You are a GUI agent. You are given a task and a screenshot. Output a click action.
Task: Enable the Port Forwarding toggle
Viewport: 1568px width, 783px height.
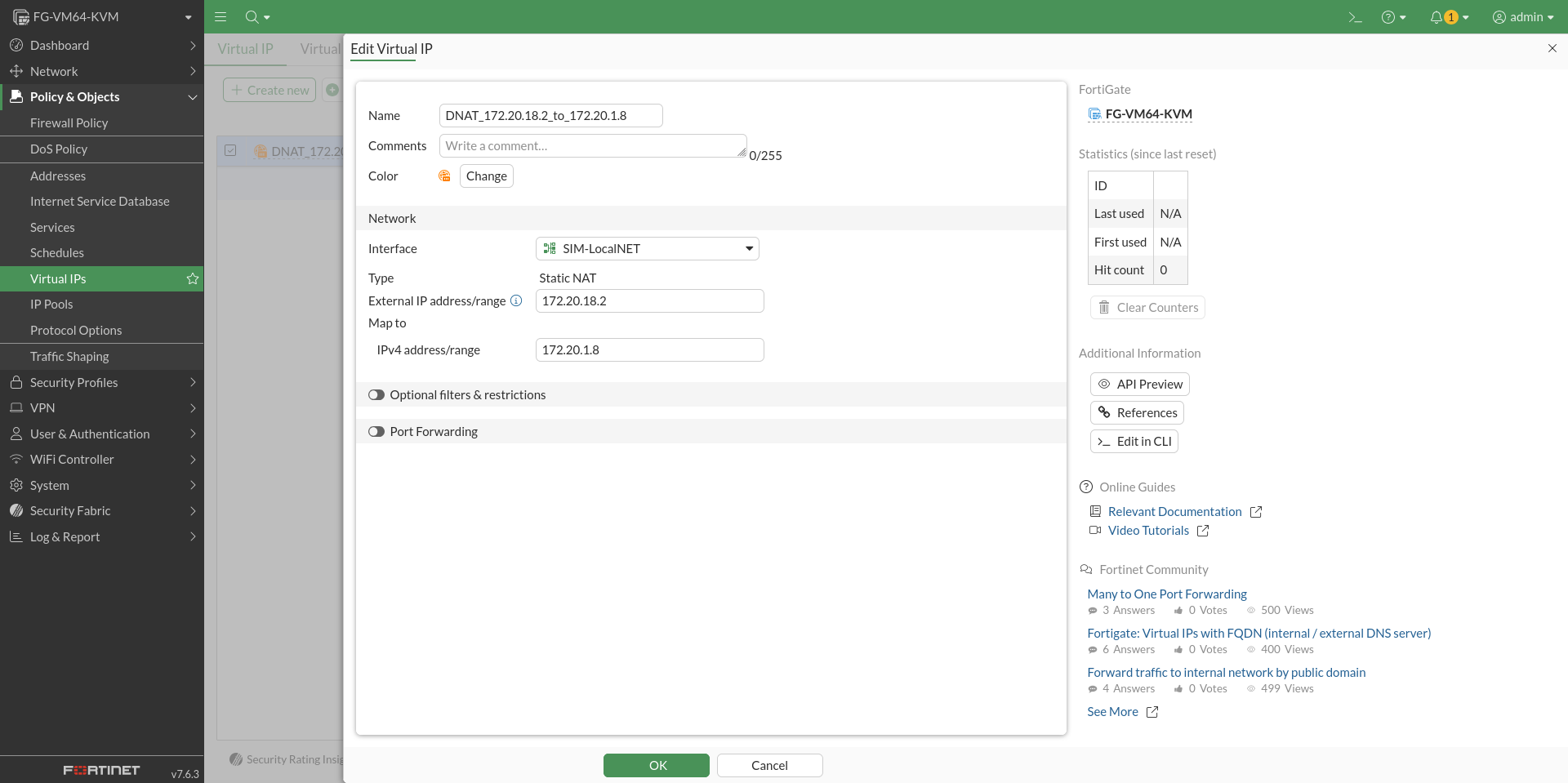click(x=376, y=432)
